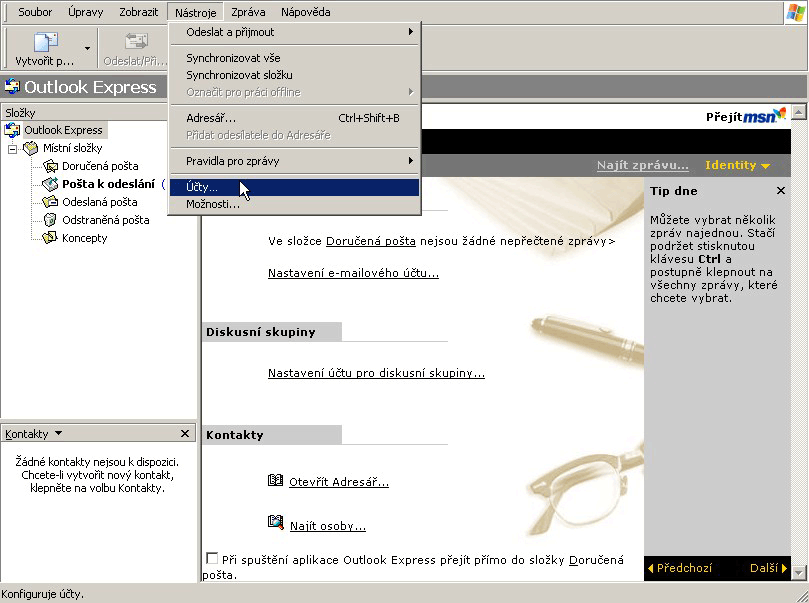Click the scrollbar down arrow
The height and width of the screenshot is (603, 809).
pyautogui.click(x=799, y=573)
